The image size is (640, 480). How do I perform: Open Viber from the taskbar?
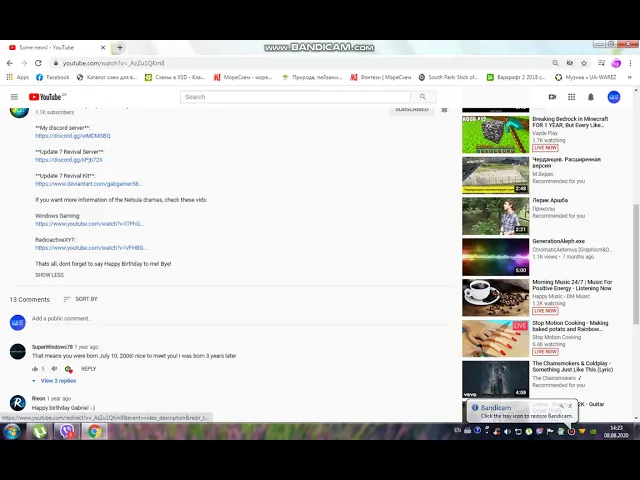click(x=67, y=431)
